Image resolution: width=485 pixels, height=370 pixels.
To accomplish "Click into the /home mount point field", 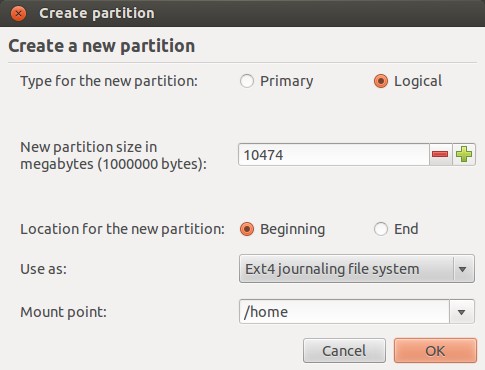I will point(344,312).
